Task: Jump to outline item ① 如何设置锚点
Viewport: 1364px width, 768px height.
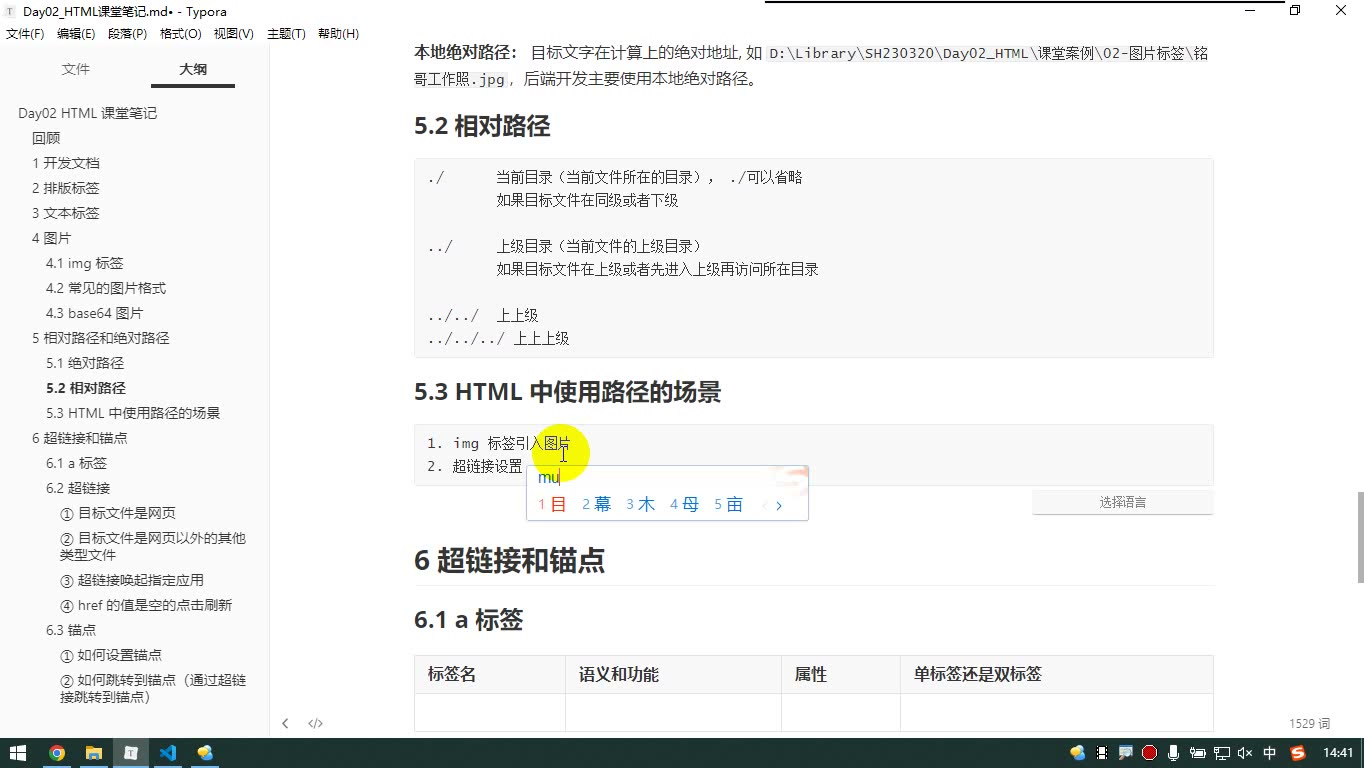Action: [111, 655]
